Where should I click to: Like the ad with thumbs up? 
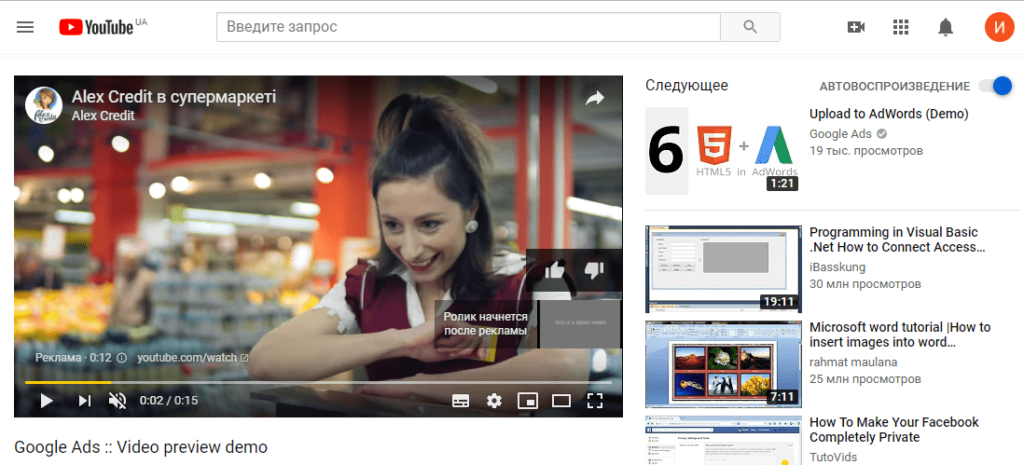[x=554, y=270]
